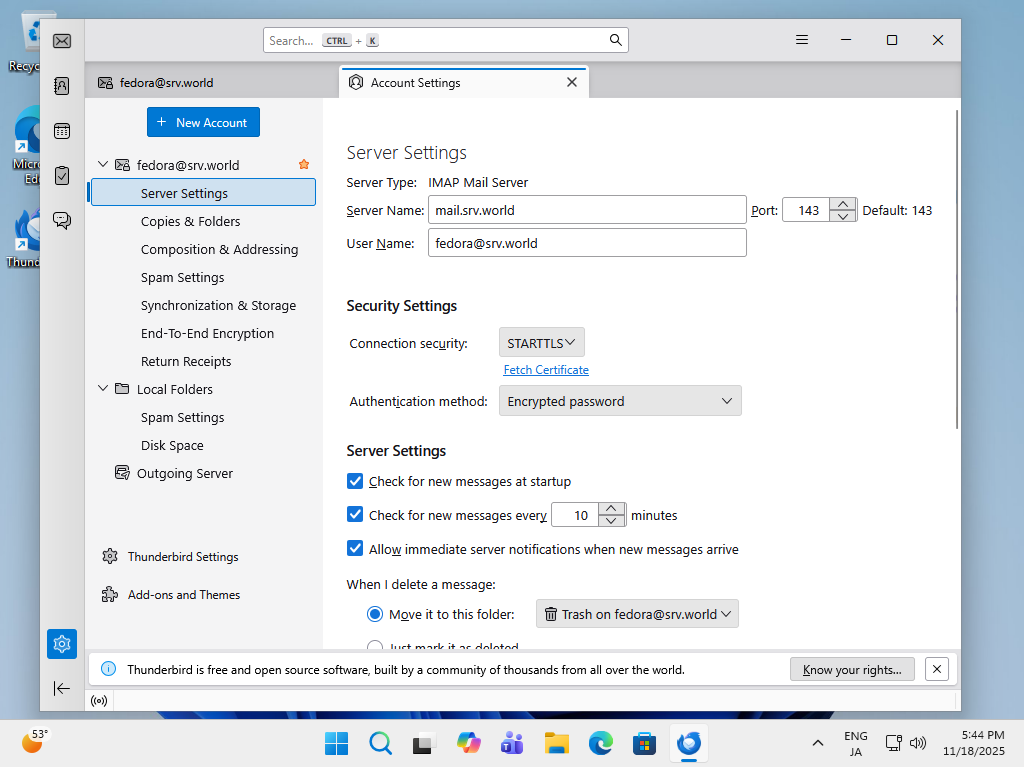Click the New Account button
The image size is (1024, 767).
(x=203, y=123)
